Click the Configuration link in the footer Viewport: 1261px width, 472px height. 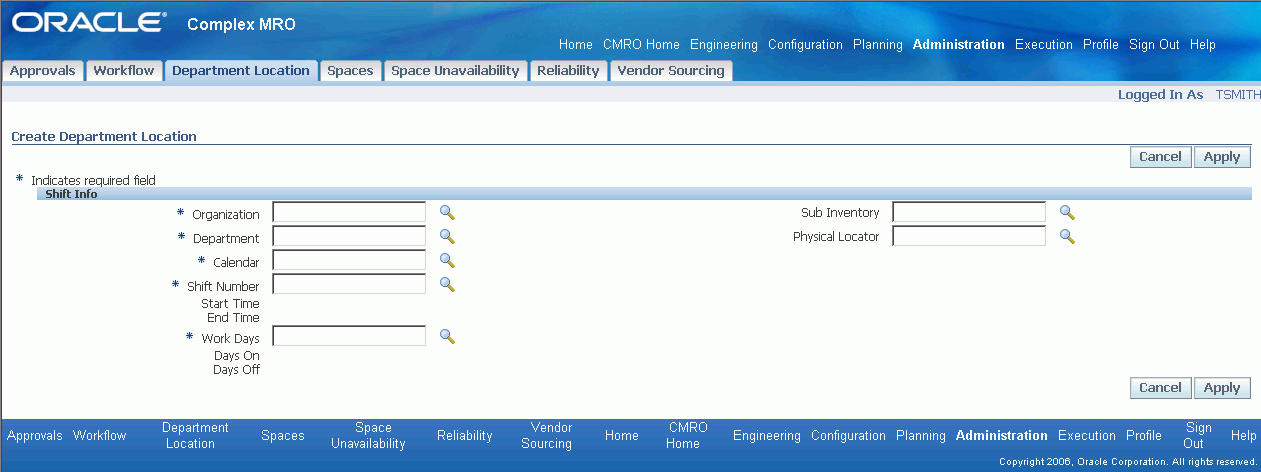(x=848, y=436)
